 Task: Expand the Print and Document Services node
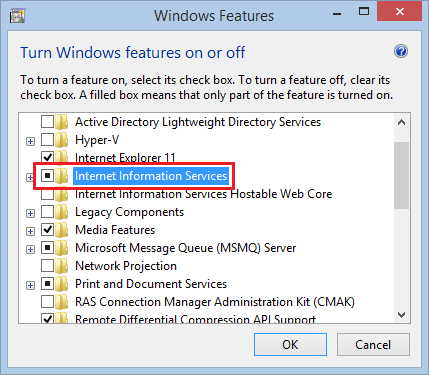coord(30,285)
